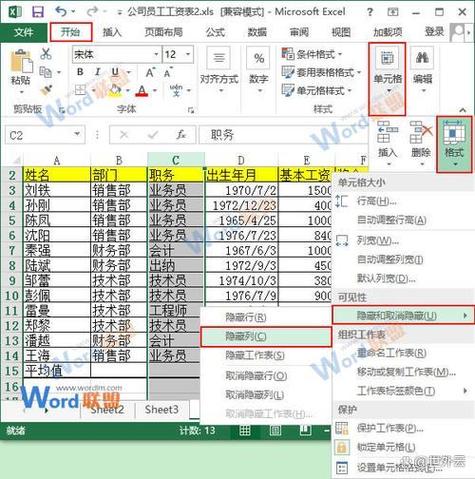Switch to the 数据 Data tab
This screenshot has width=475, height=479.
(x=257, y=32)
